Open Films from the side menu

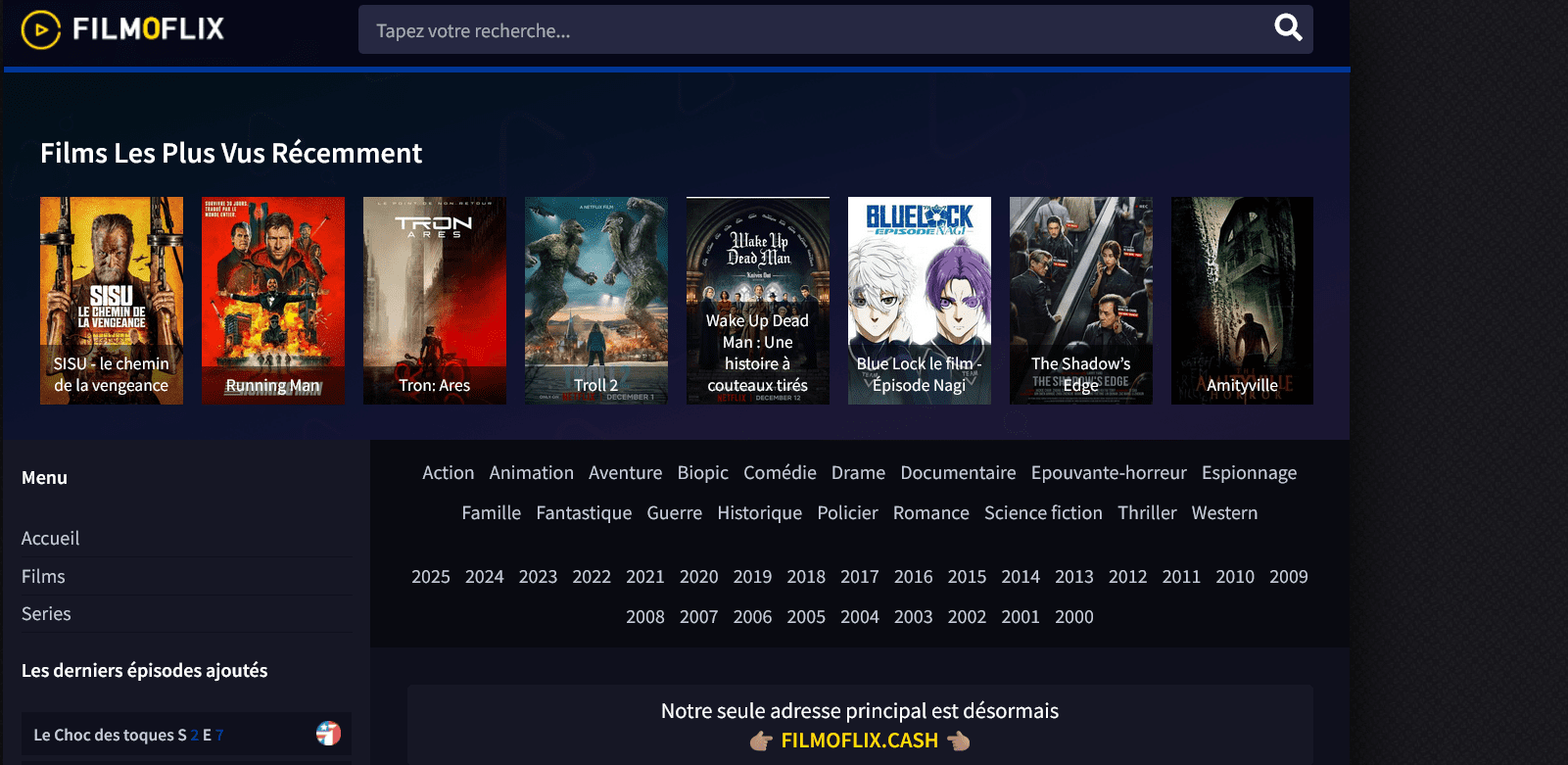pyautogui.click(x=43, y=577)
